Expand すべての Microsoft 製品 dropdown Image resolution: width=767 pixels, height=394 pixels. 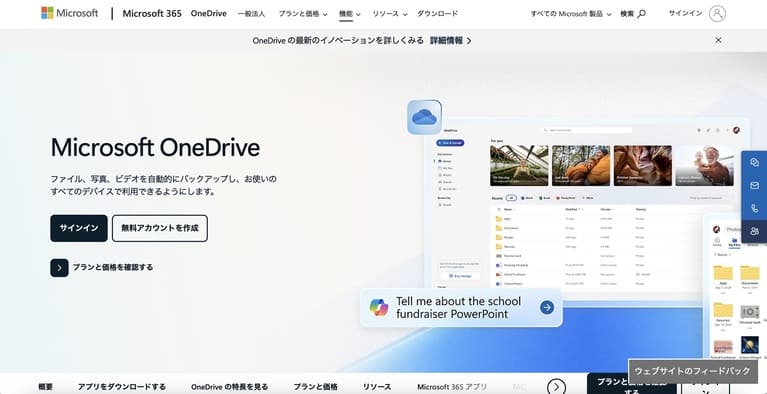click(x=571, y=14)
